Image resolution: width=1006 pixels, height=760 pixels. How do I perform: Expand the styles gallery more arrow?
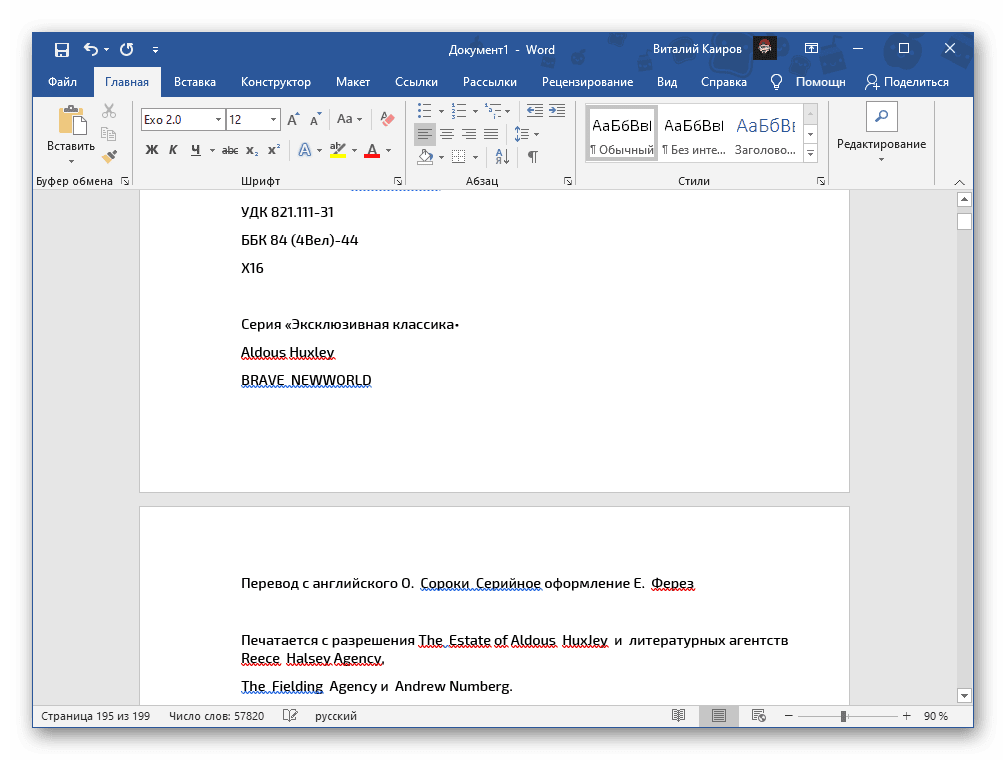pos(811,153)
